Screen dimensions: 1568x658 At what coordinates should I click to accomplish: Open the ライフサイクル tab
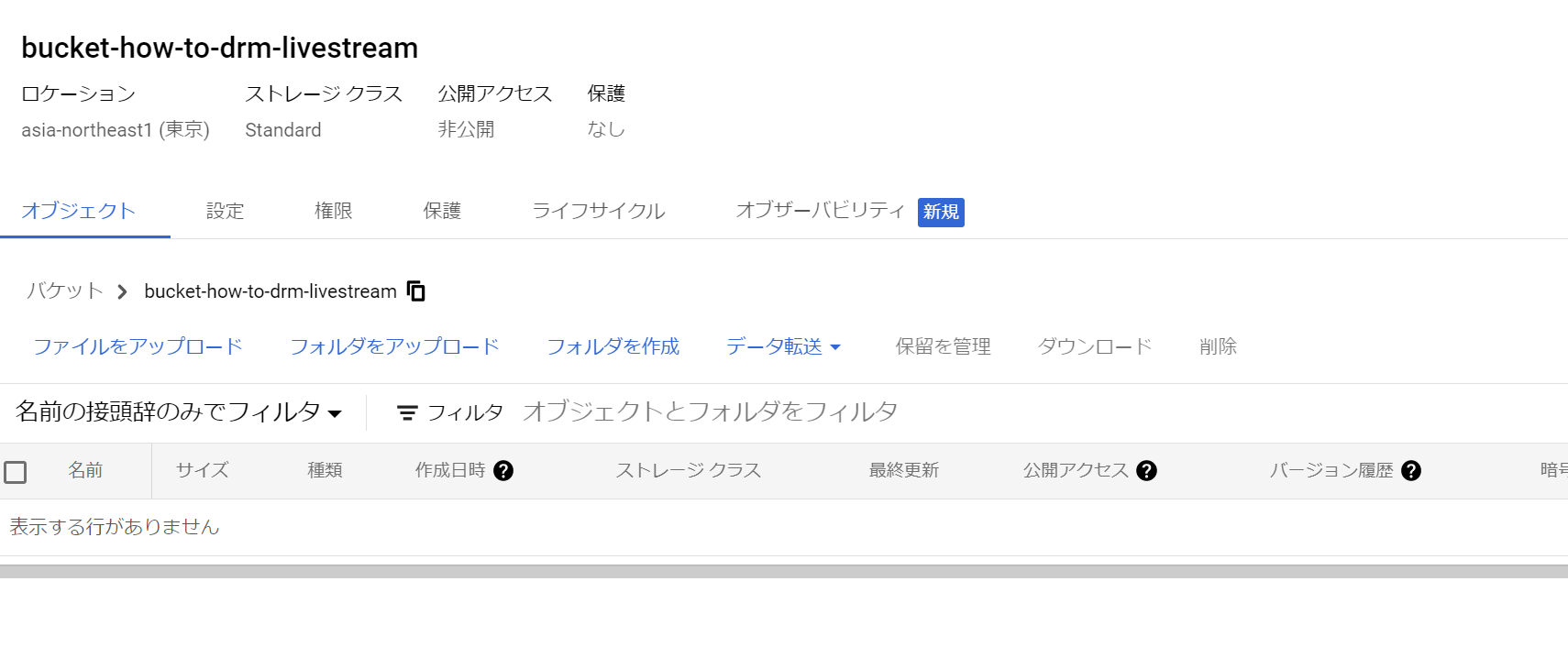click(x=598, y=211)
